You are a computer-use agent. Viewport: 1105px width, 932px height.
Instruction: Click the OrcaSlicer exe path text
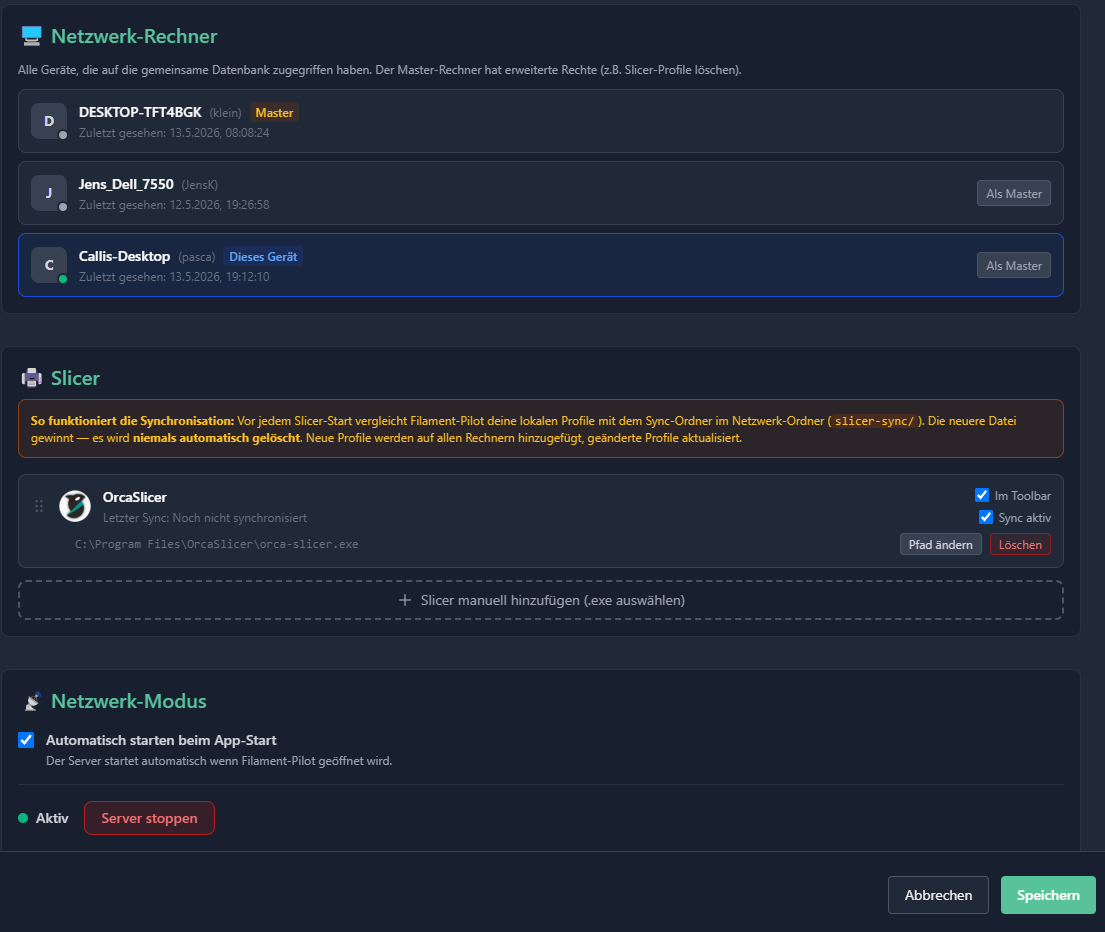coord(216,544)
